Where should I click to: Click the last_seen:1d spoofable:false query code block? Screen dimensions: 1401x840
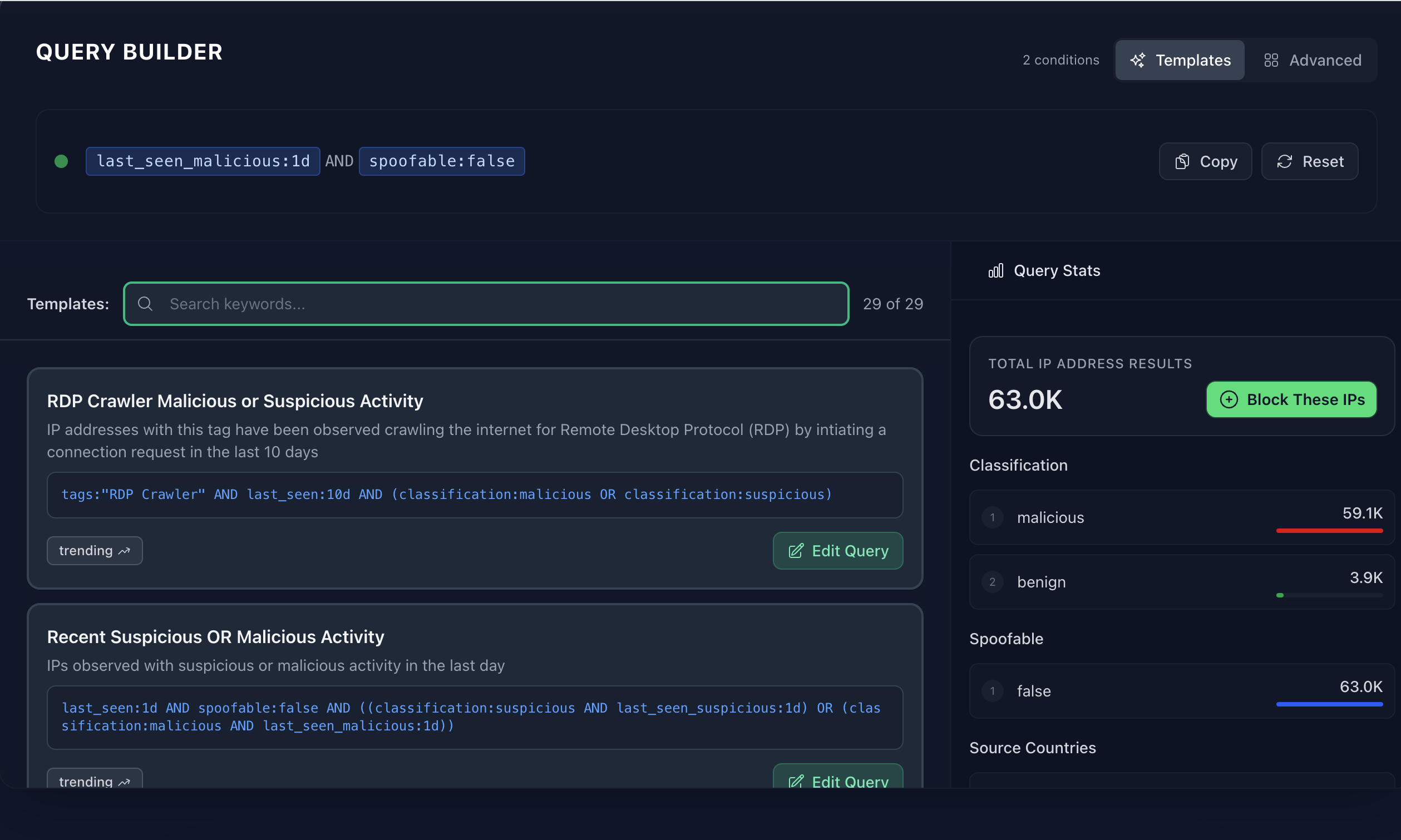coord(475,717)
